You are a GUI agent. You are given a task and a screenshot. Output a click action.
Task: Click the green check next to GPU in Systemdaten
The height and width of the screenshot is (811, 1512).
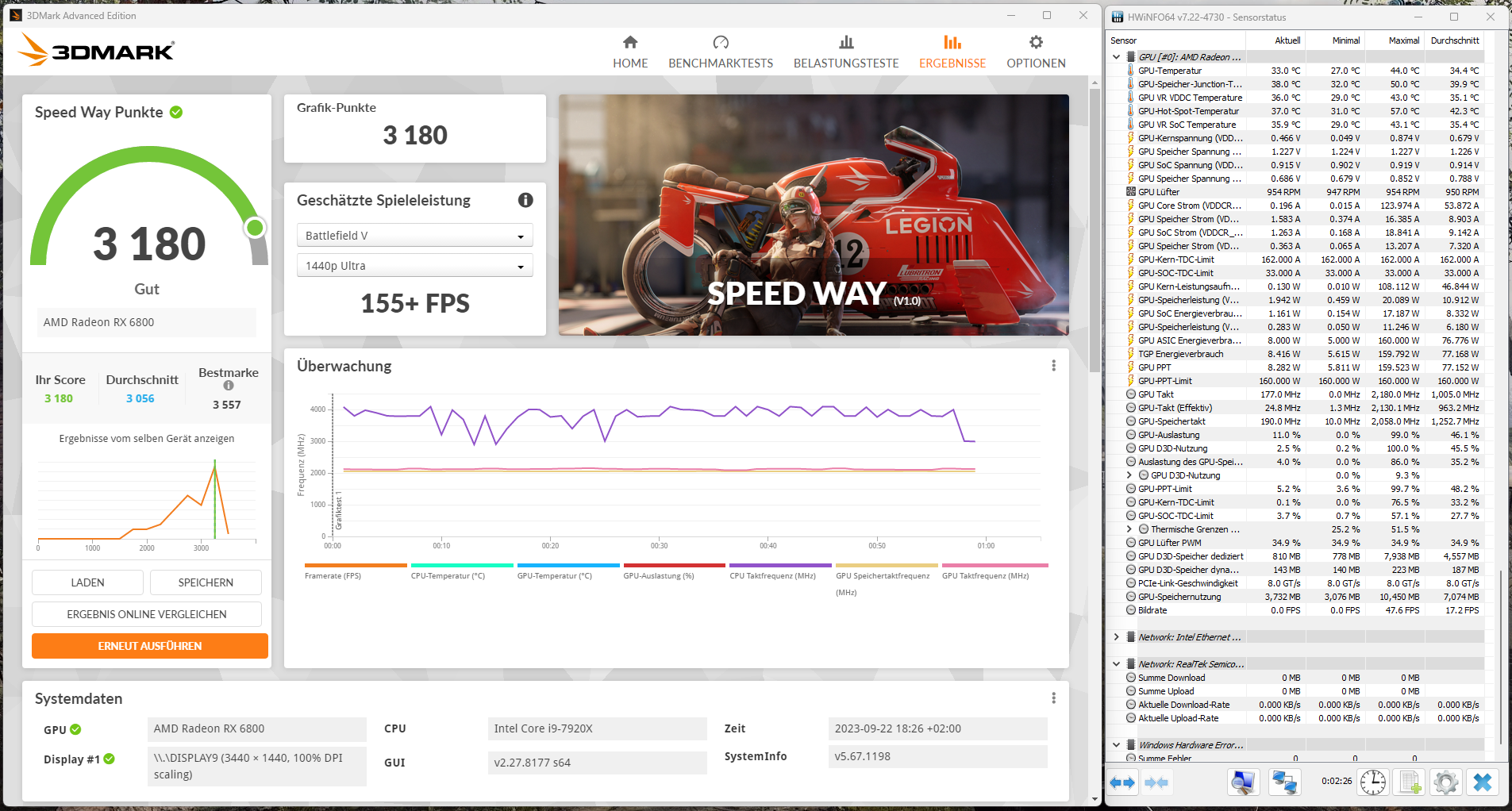75,729
